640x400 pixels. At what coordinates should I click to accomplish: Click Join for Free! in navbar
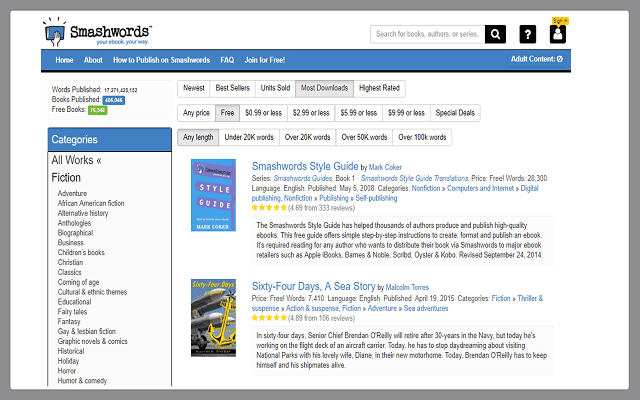tap(265, 60)
